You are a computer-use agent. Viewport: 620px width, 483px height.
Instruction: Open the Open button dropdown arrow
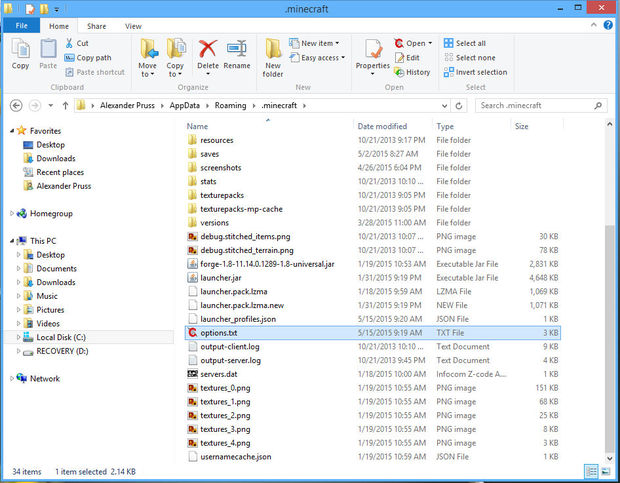tap(430, 43)
